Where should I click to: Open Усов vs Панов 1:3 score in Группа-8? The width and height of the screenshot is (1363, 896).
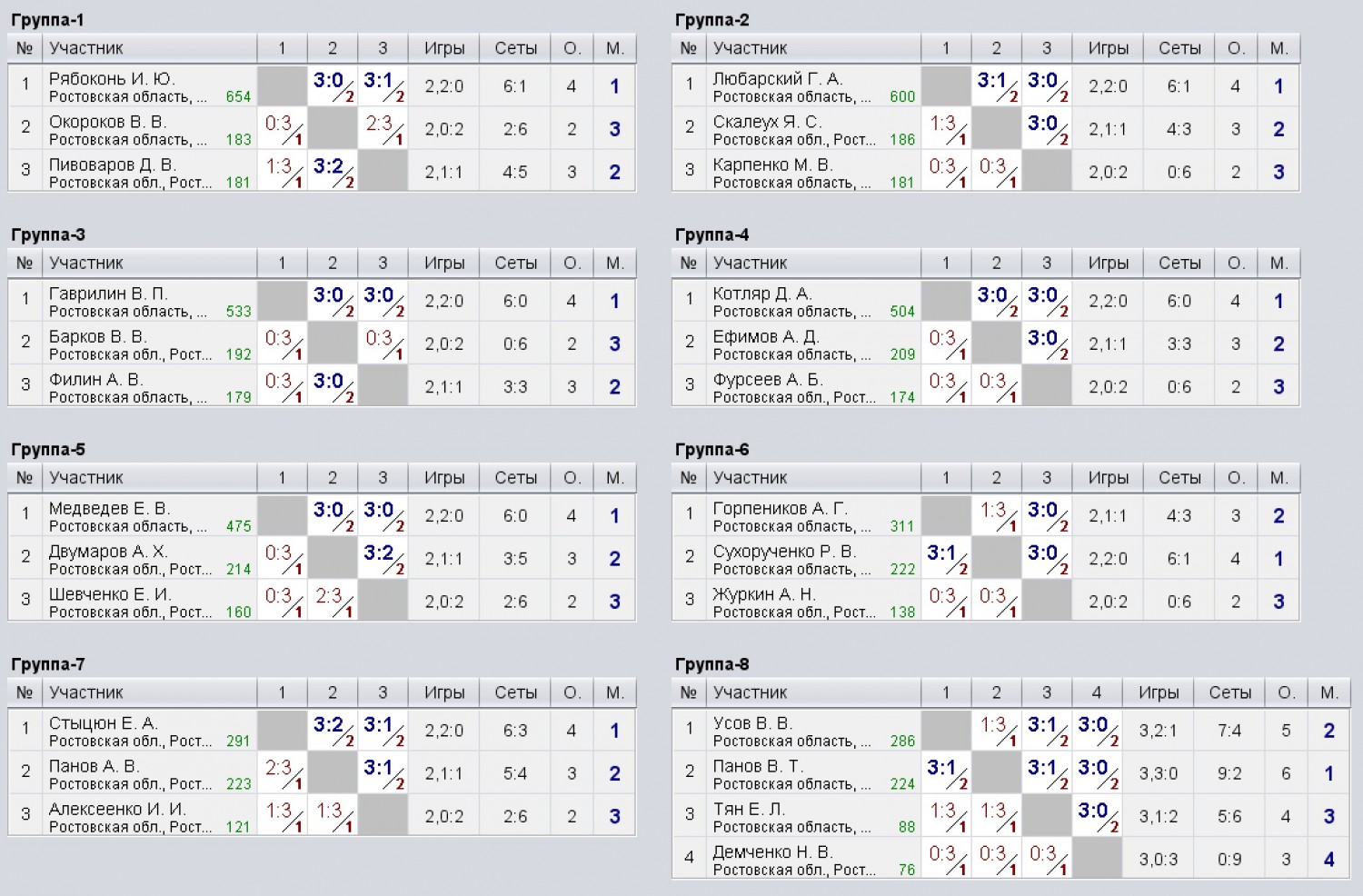tap(997, 729)
